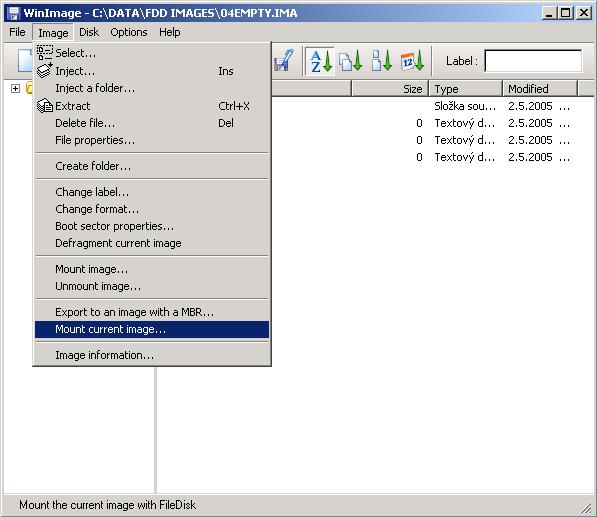The height and width of the screenshot is (517, 597).
Task: Click the sort by date calendar icon
Action: [x=412, y=61]
